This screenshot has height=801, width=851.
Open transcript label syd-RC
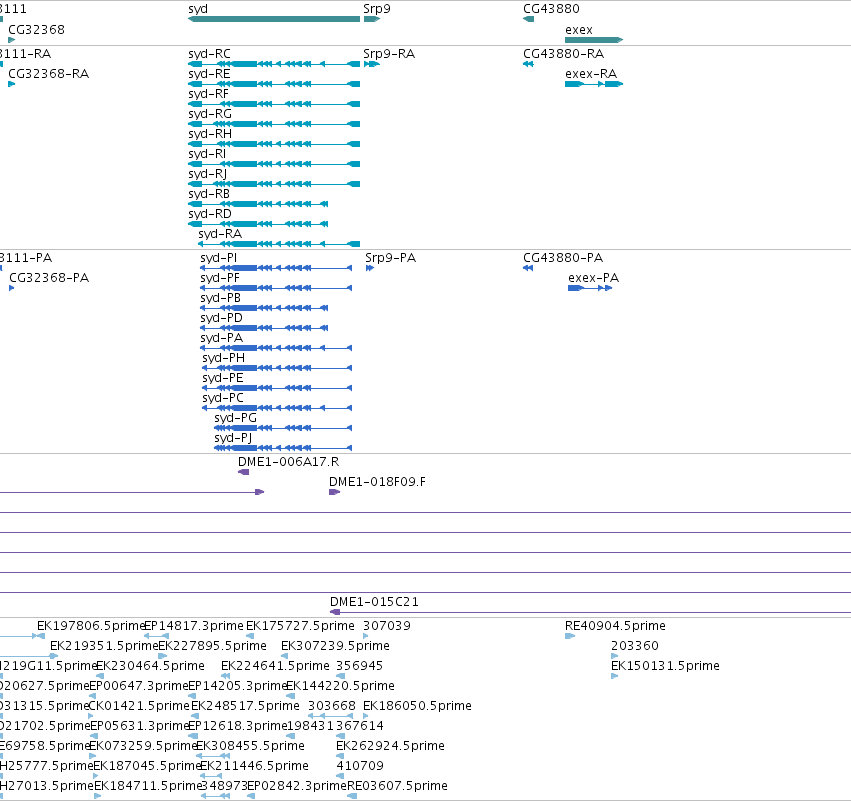209,54
